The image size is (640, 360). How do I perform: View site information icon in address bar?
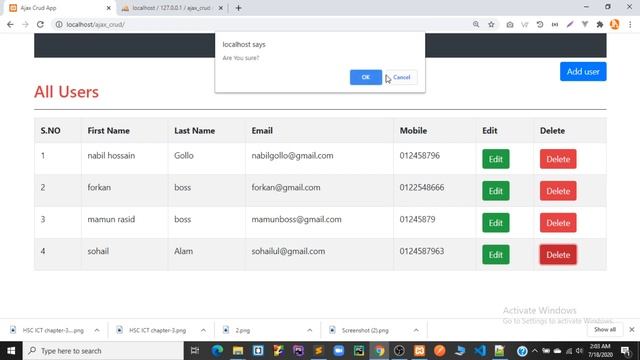[59, 24]
